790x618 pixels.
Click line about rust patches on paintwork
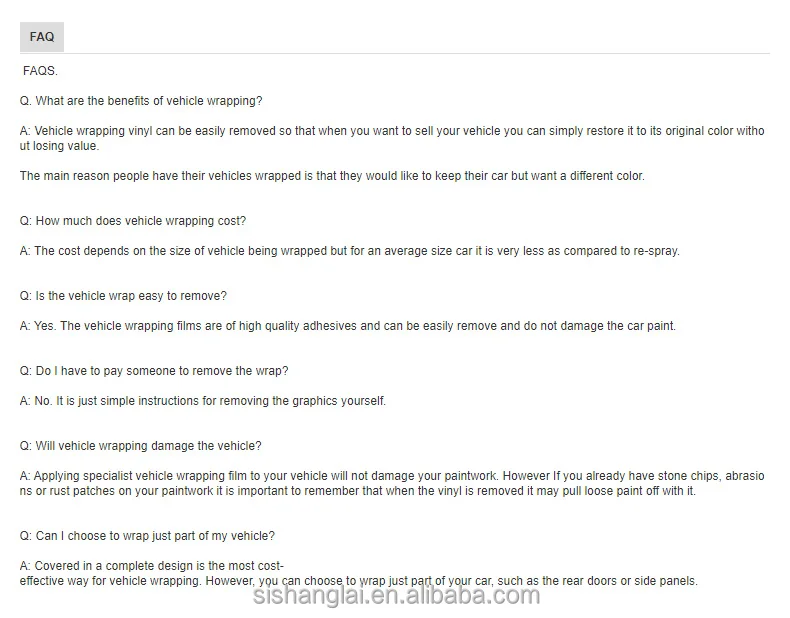[358, 491]
